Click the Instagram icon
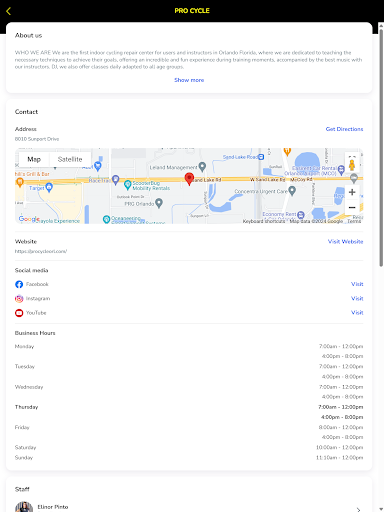The image size is (384, 512). tap(19, 299)
